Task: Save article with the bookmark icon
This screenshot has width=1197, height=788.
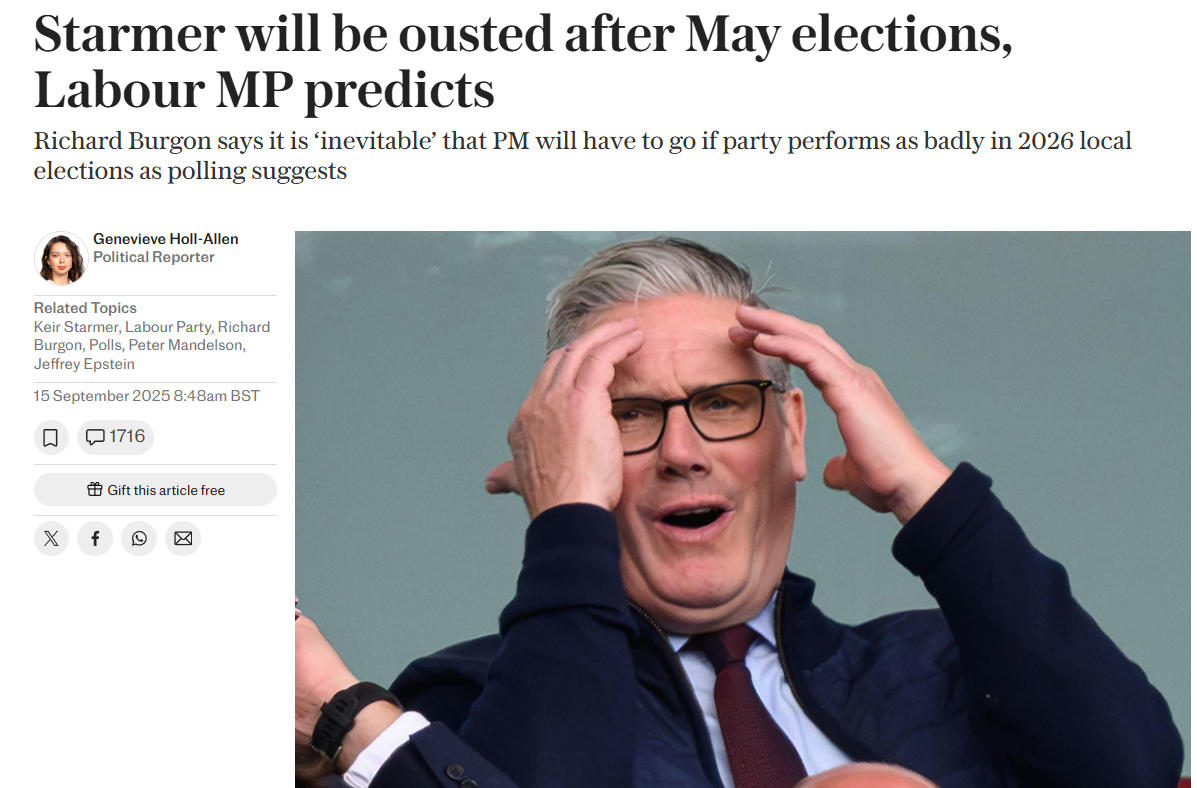Action: coord(51,437)
